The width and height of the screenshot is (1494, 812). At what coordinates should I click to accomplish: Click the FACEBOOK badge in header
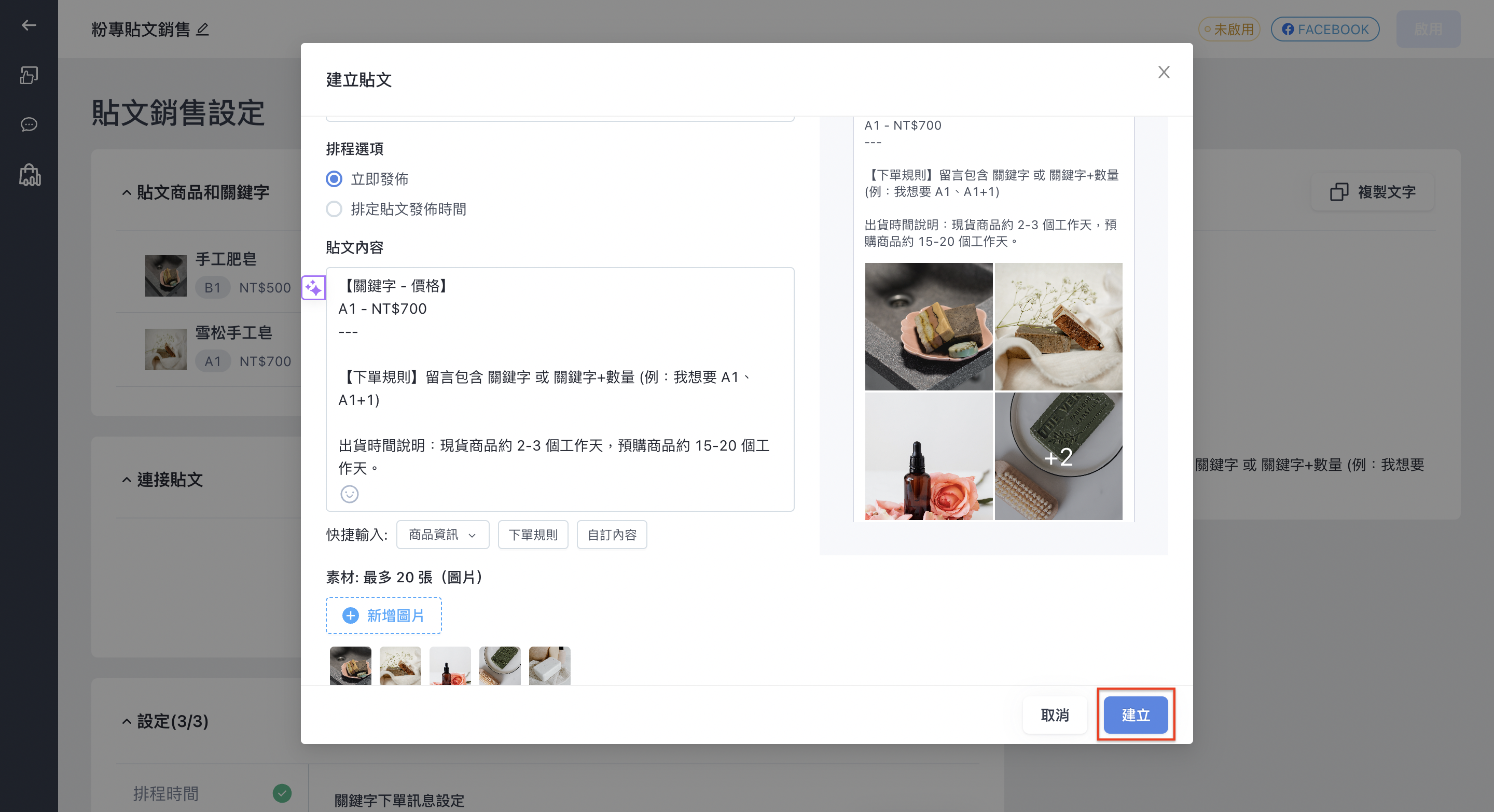tap(1325, 29)
